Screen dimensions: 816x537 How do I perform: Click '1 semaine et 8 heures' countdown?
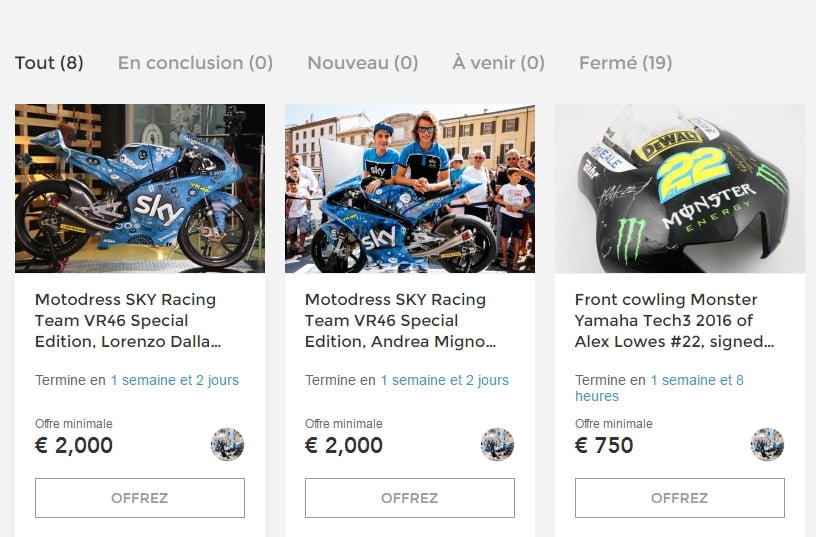point(659,388)
